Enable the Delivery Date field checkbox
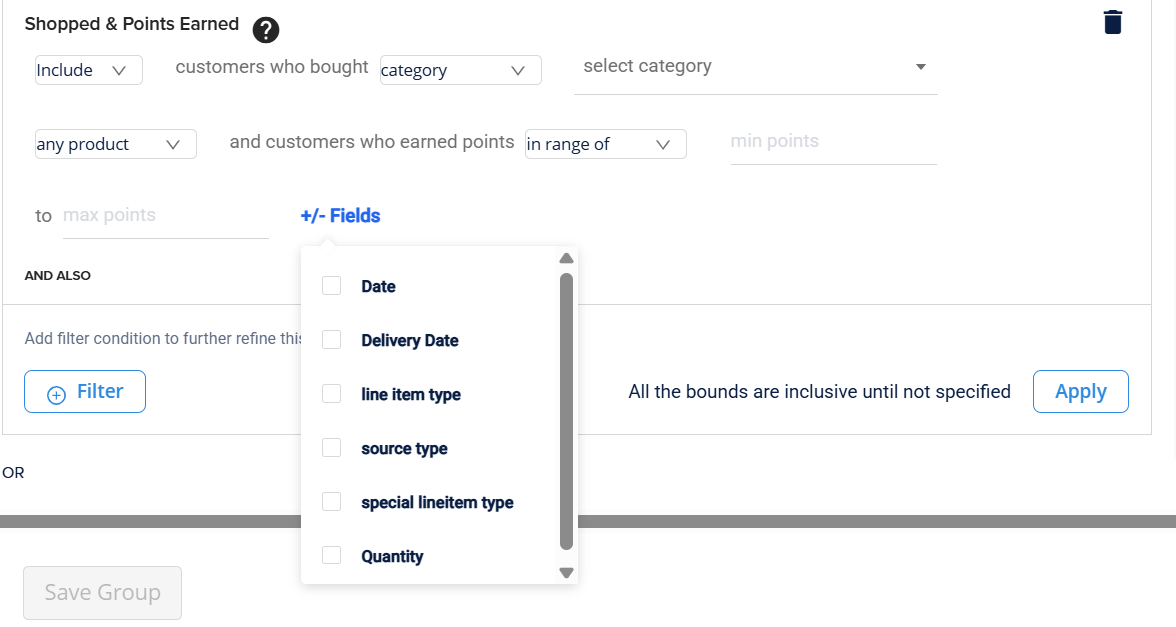Viewport: 1176px width, 627px height. [x=332, y=340]
